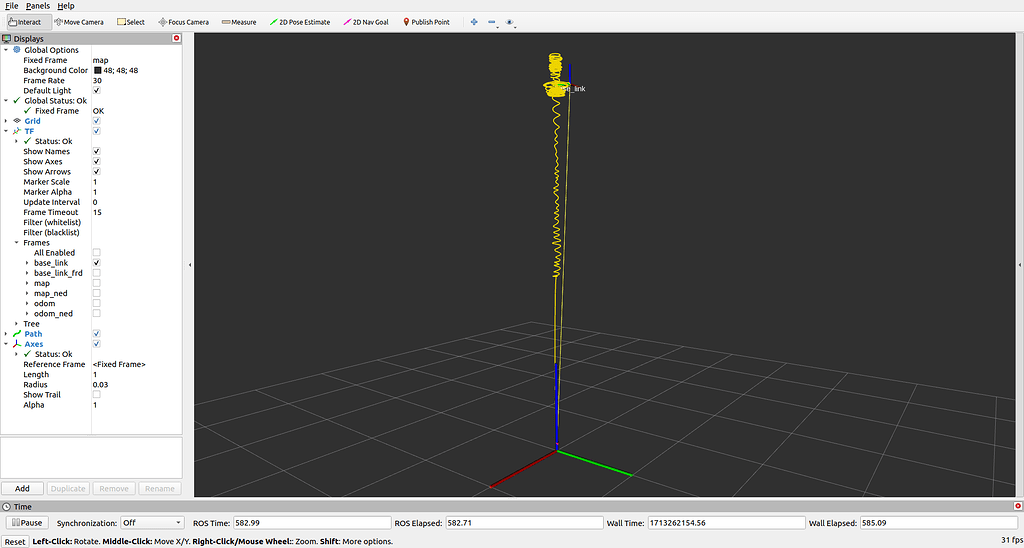Toggle the Show Arrows checkbox
Screen dimensions: 1024x548
tap(97, 172)
